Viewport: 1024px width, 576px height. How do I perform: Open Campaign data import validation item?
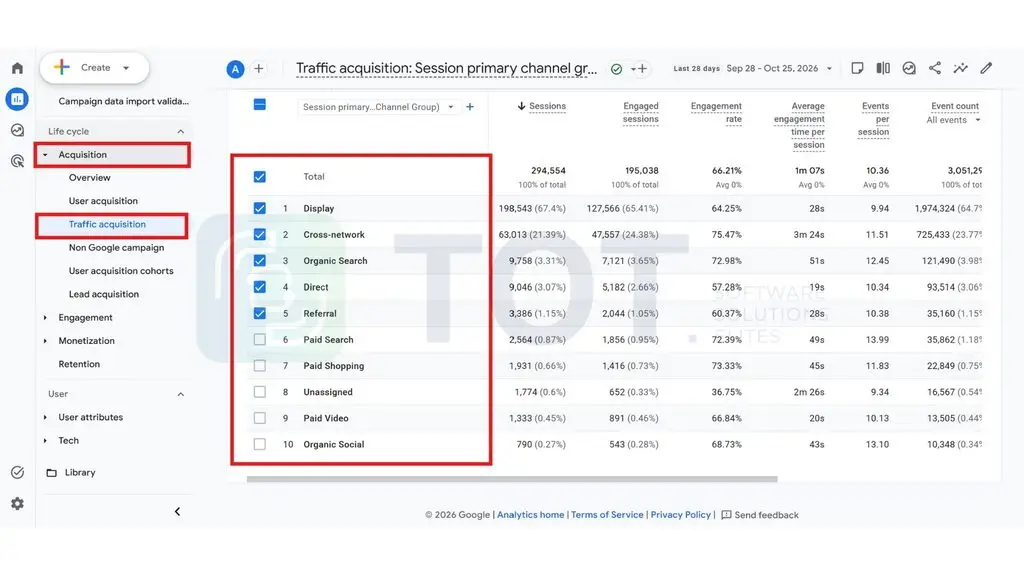point(123,101)
